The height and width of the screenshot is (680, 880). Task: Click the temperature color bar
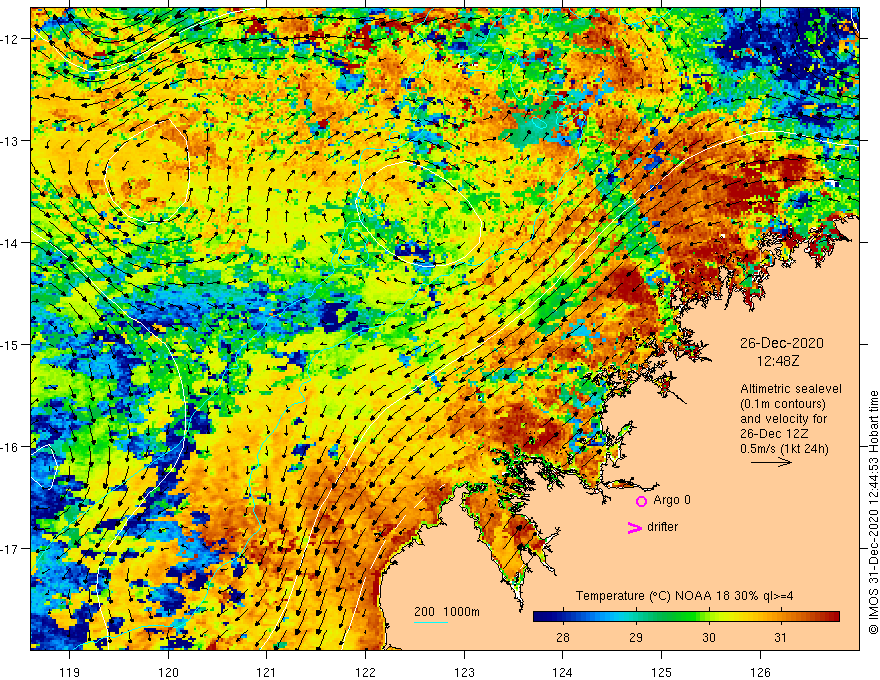point(686,617)
